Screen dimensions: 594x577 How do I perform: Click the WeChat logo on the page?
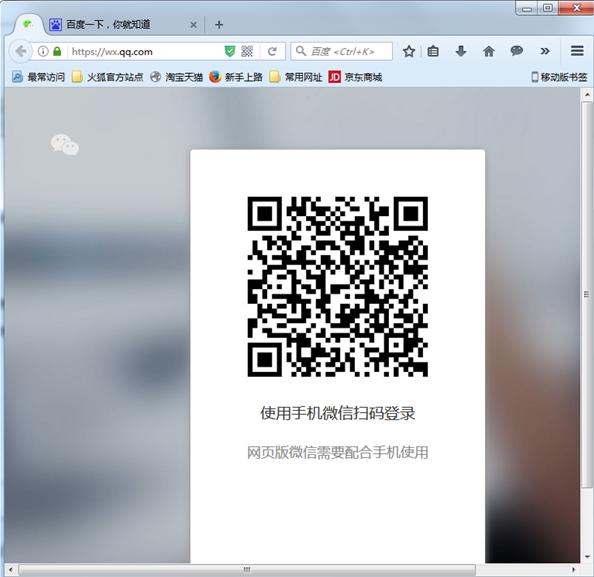(x=65, y=144)
